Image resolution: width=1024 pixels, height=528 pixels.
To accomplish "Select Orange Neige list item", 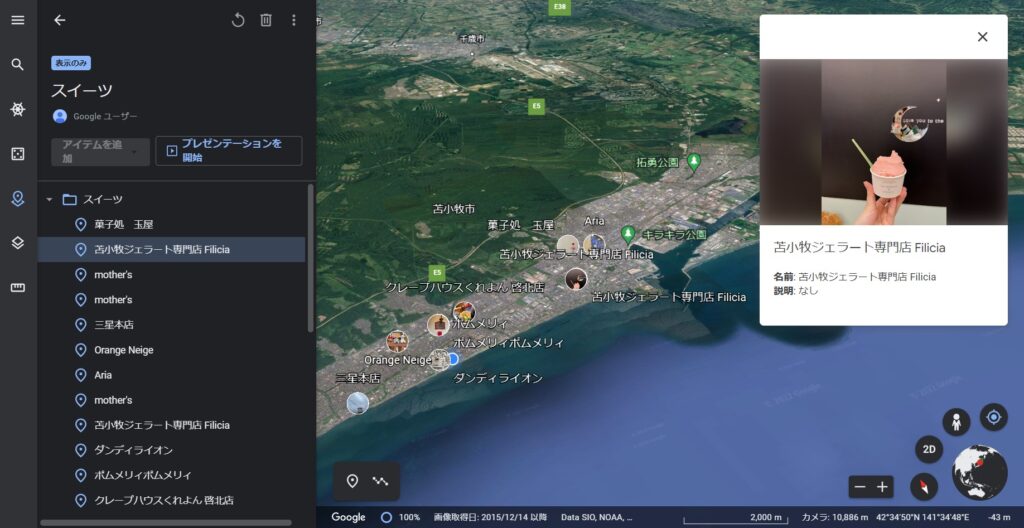I will click(x=124, y=350).
